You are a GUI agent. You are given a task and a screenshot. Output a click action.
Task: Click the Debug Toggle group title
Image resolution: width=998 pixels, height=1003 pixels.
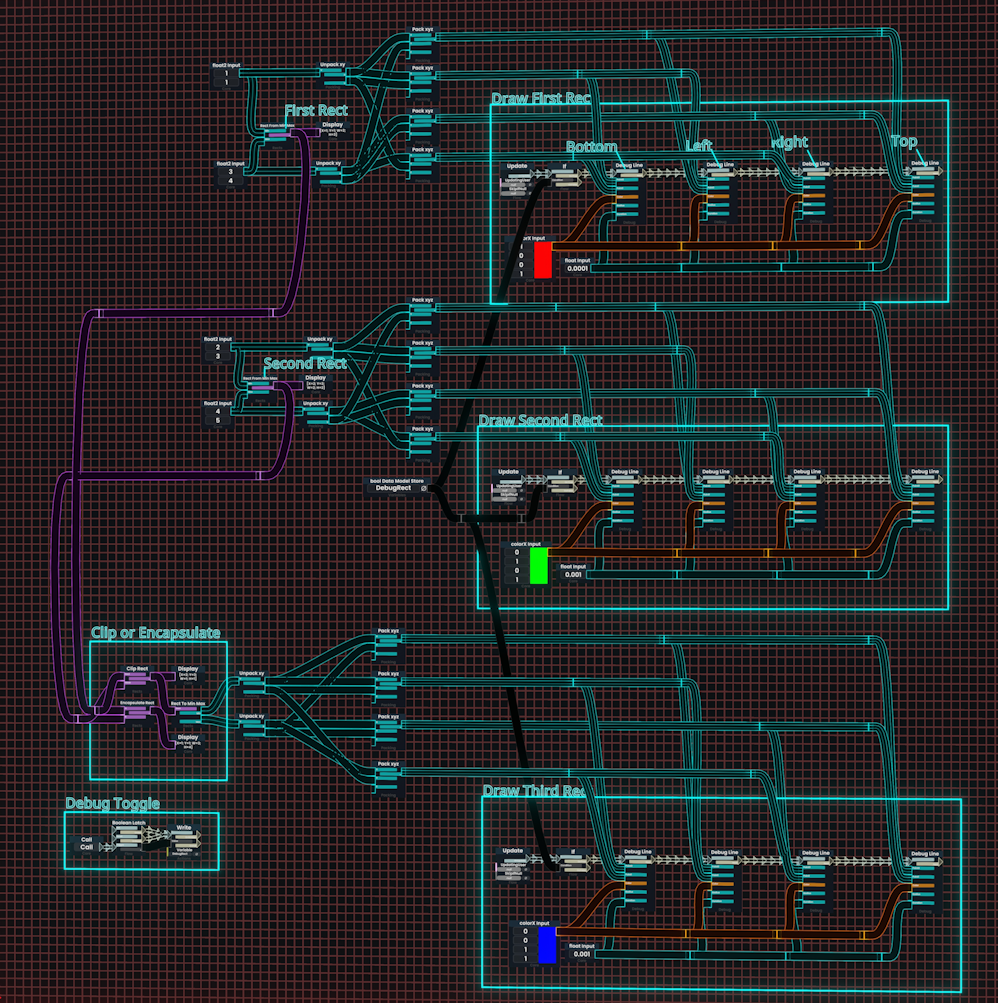click(x=112, y=803)
